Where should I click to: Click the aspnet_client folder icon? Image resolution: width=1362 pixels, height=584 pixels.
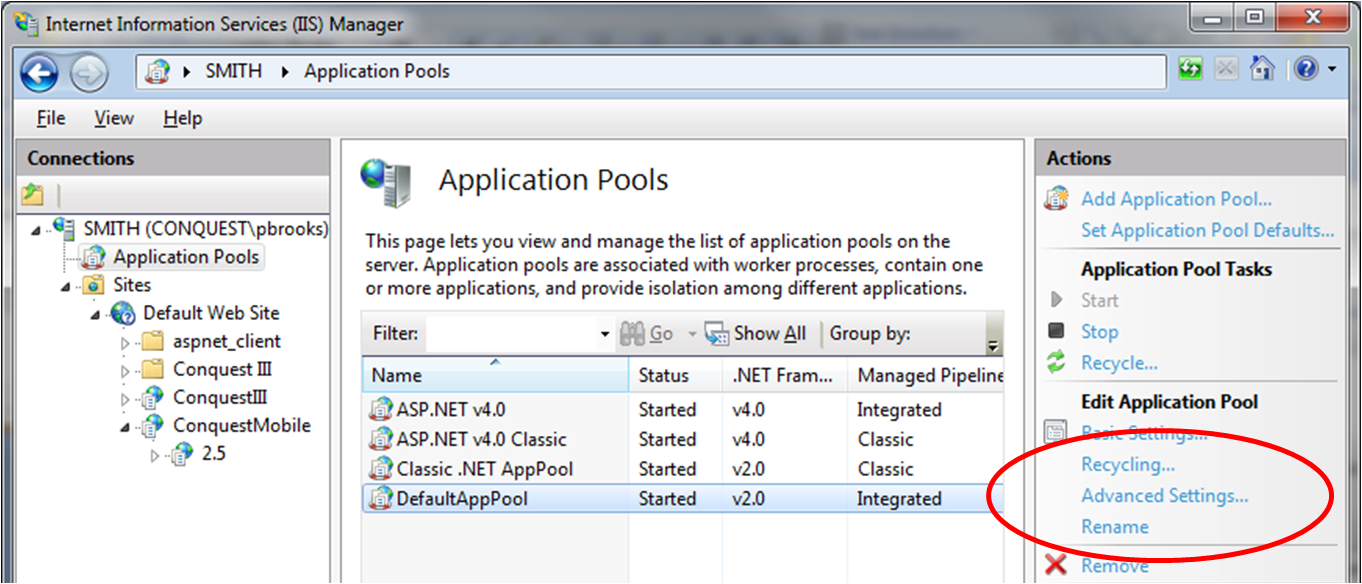tap(152, 342)
